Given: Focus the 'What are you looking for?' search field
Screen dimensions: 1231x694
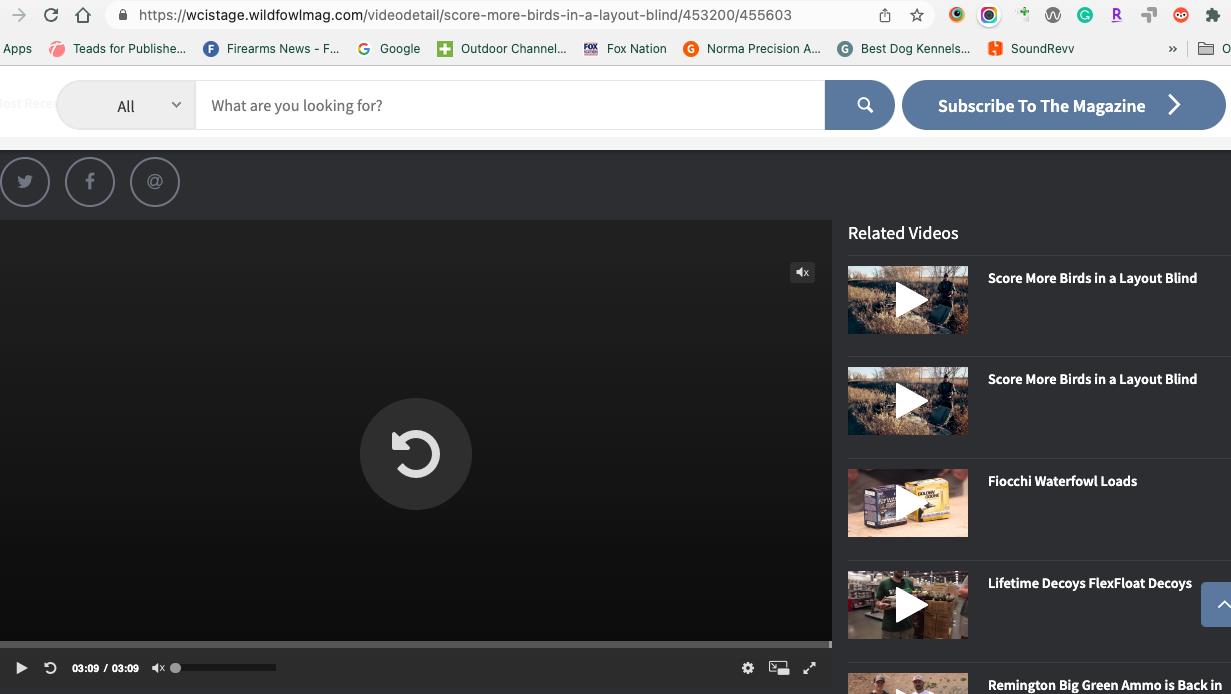Looking at the screenshot, I should pos(510,105).
